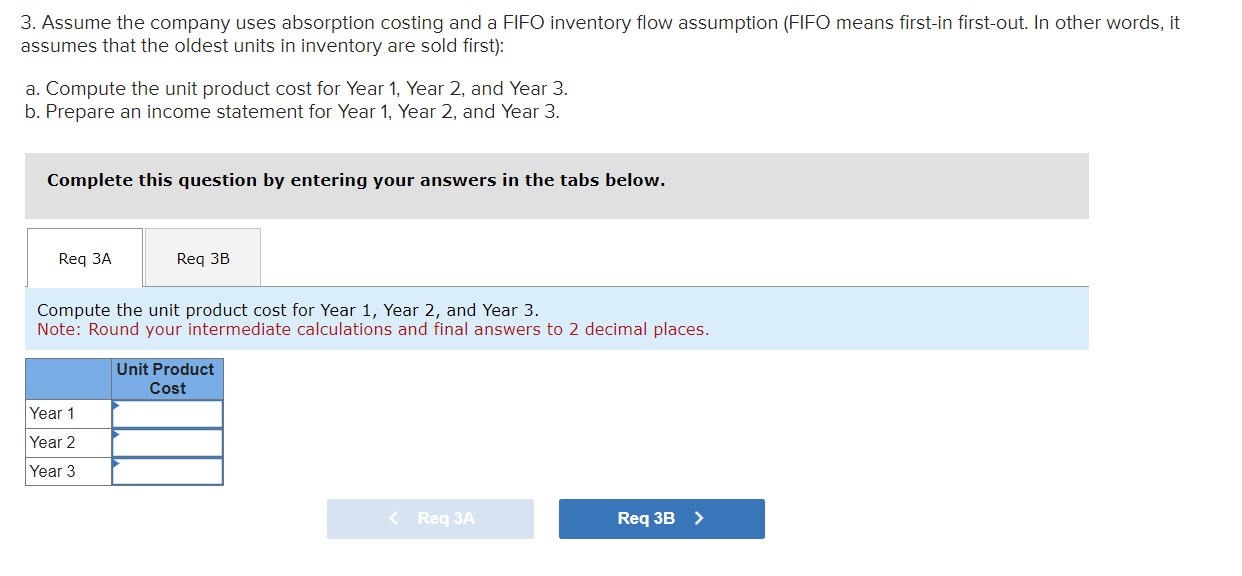
Task: Click the back chevron on Req 3A button
Action: tap(393, 518)
